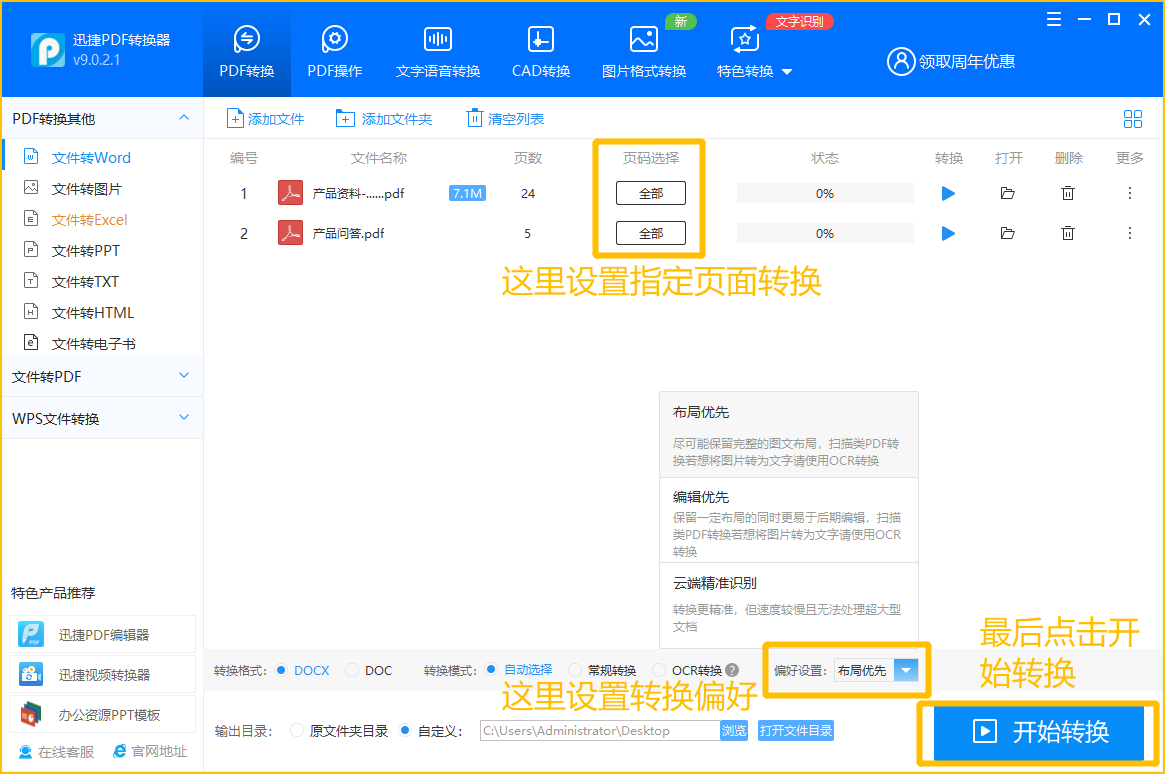The width and height of the screenshot is (1165, 775).
Task: Click the 迅捷PDF转换器 app logo
Action: coord(48,50)
